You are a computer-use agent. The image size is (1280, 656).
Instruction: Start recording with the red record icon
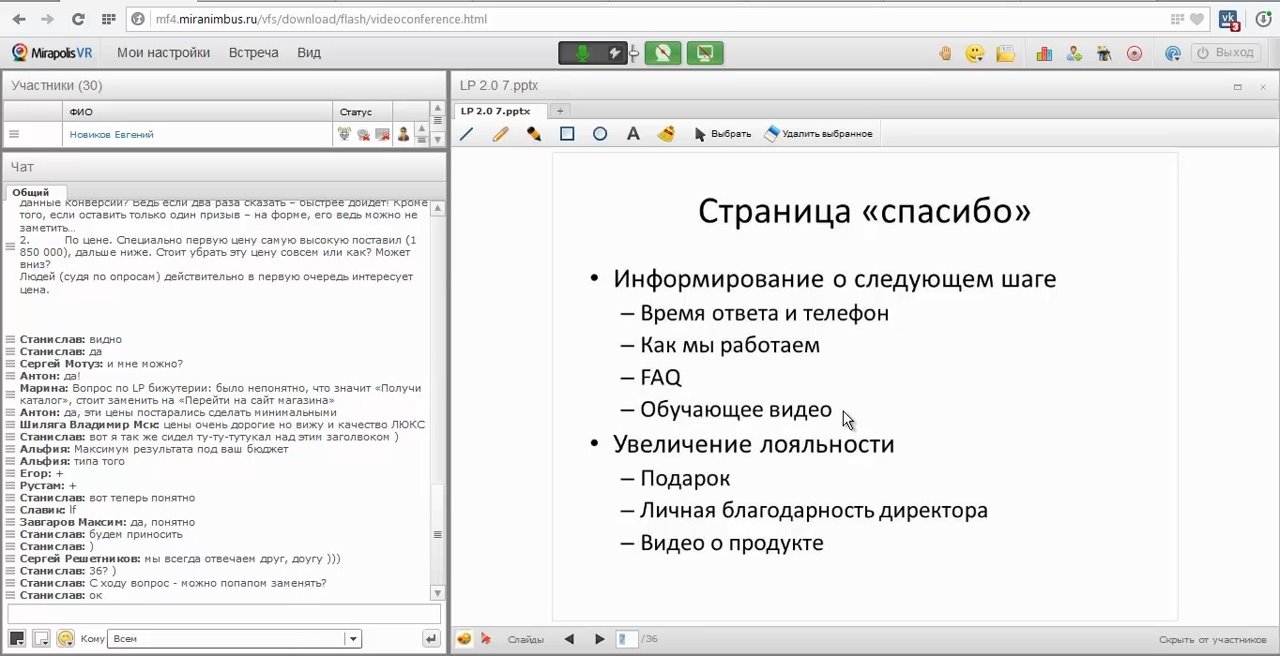pyautogui.click(x=1134, y=53)
